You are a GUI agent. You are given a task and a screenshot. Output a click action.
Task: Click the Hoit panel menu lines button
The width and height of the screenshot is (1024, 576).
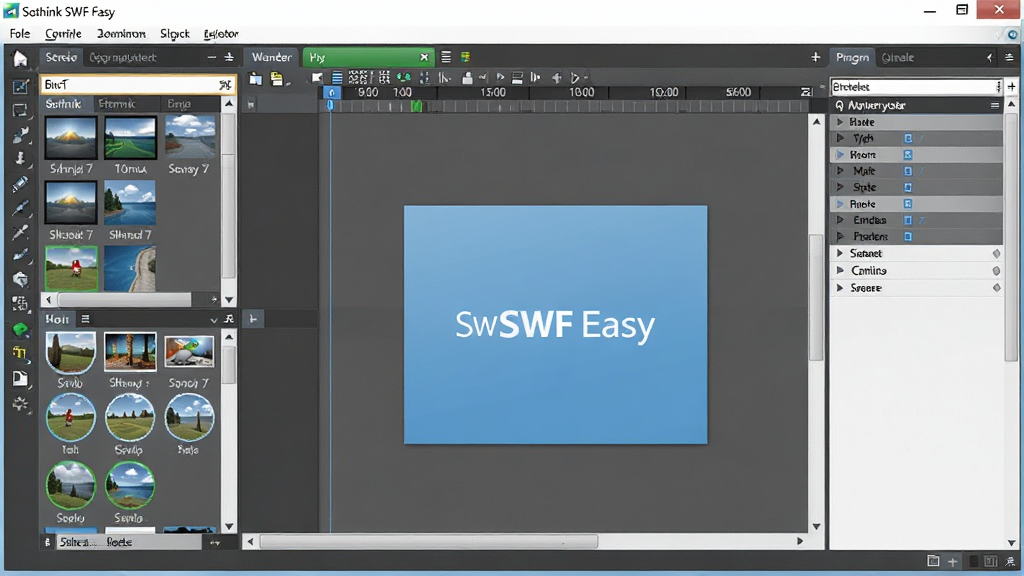(x=85, y=319)
